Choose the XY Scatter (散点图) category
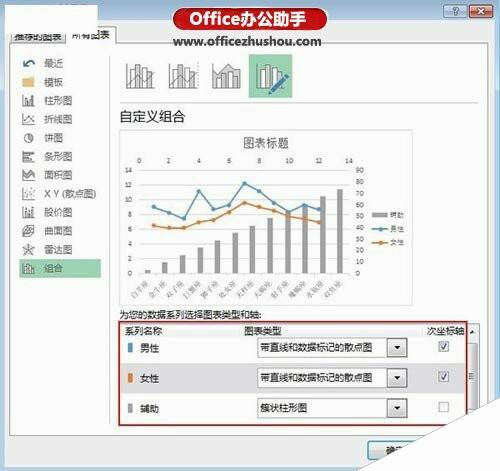The image size is (500, 471). pos(59,193)
